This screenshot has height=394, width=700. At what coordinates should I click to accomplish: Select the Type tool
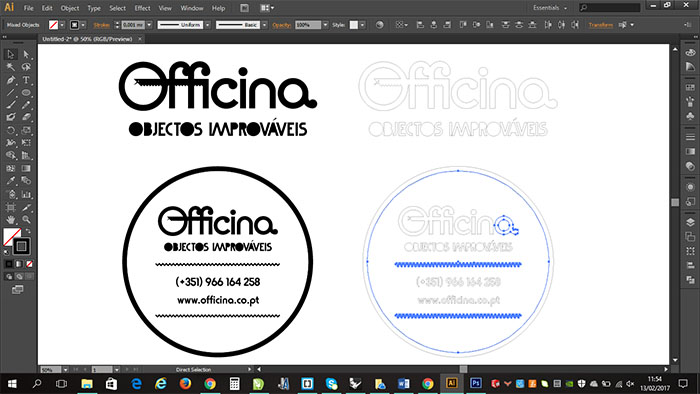(x=26, y=80)
